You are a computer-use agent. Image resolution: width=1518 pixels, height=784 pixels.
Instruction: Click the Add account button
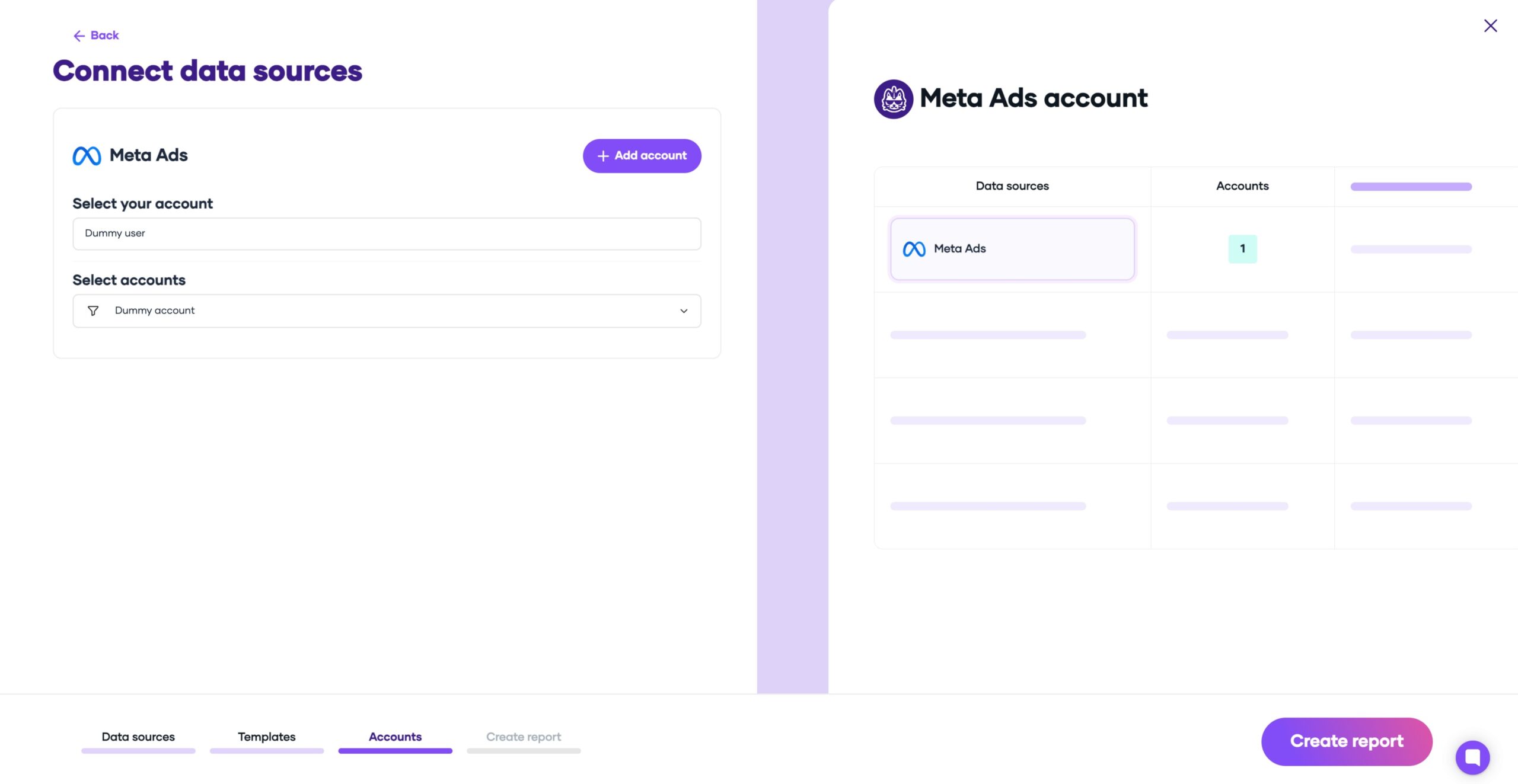point(642,156)
